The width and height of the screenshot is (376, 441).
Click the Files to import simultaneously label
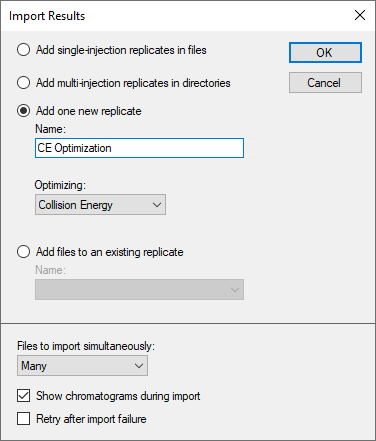click(86, 346)
